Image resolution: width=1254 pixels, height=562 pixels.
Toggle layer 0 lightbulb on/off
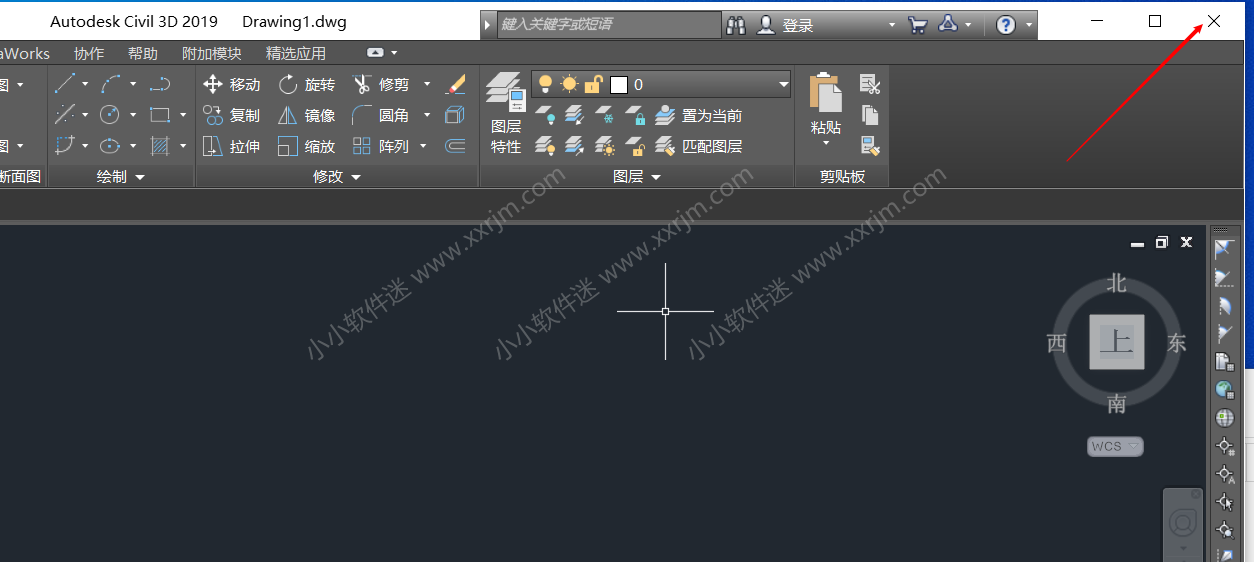(546, 84)
